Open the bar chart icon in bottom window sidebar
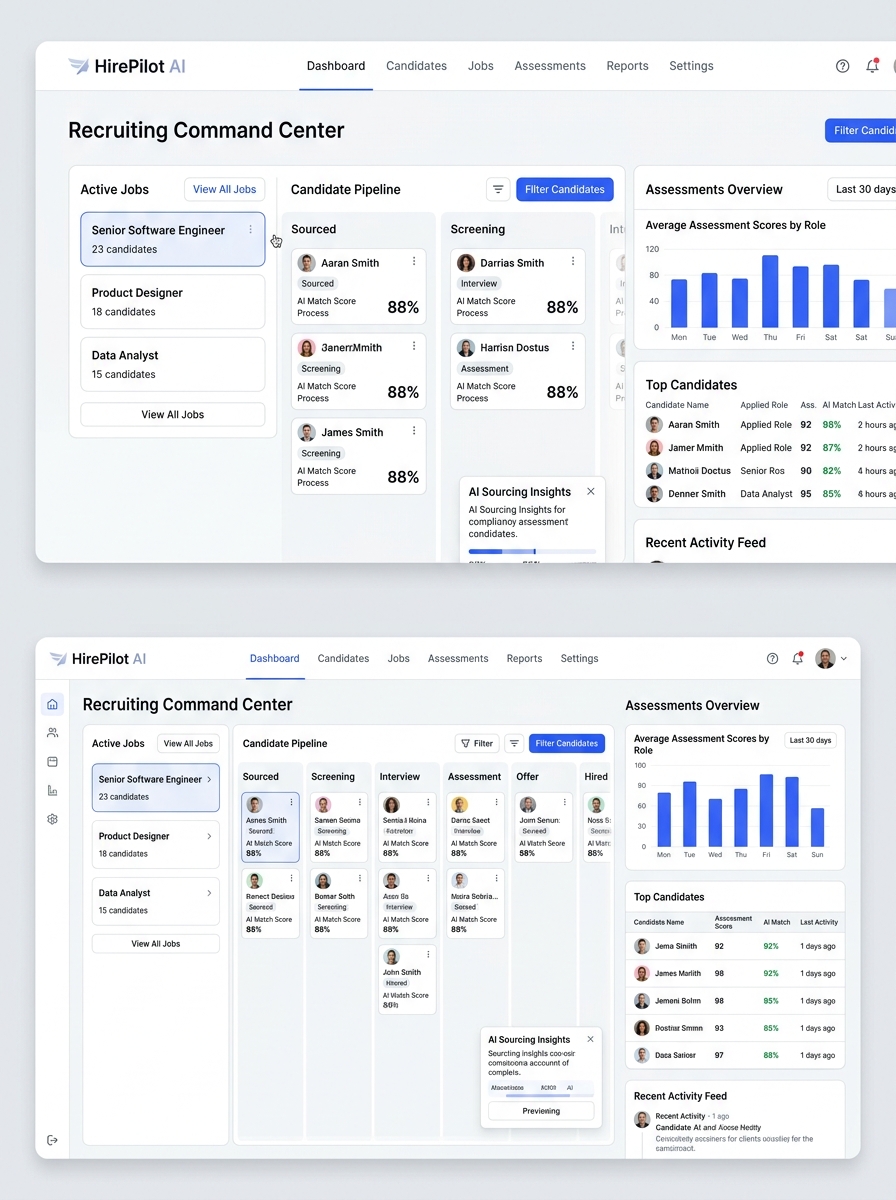The height and width of the screenshot is (1200, 896). point(52,790)
